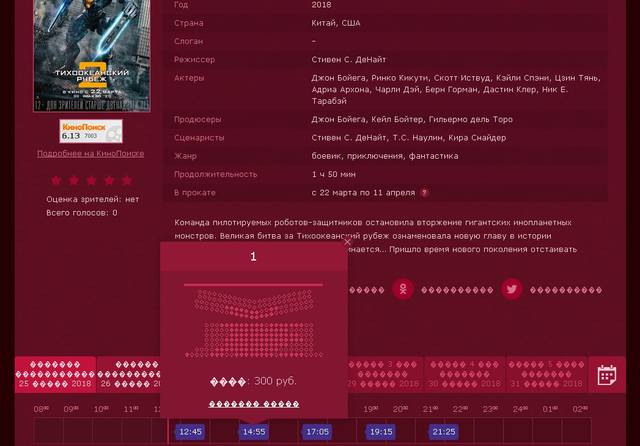Click the Pacific Rim movie poster
640x446 pixels.
[92, 56]
